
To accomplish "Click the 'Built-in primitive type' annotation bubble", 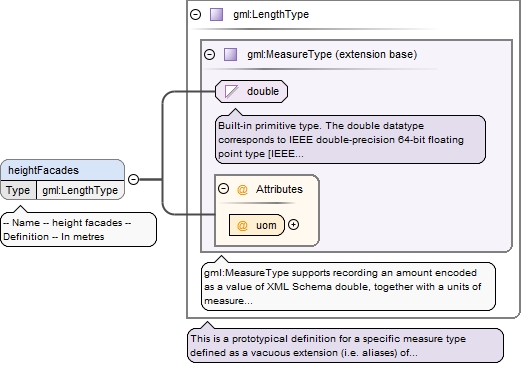I will click(x=350, y=140).
